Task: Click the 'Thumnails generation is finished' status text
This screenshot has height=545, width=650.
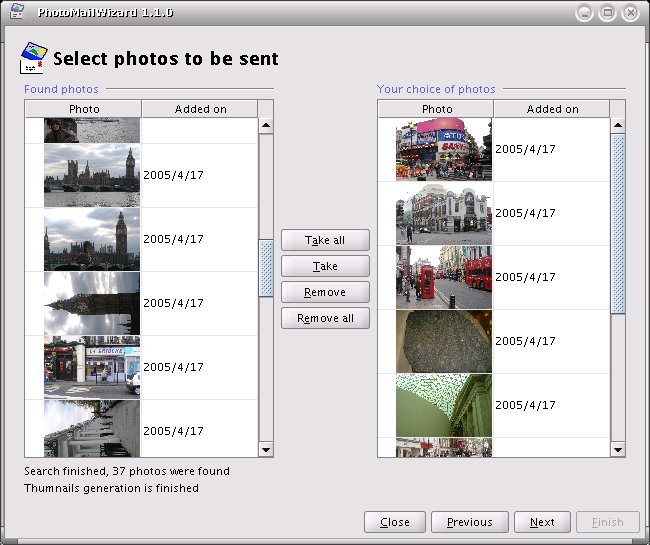Action: pos(111,488)
